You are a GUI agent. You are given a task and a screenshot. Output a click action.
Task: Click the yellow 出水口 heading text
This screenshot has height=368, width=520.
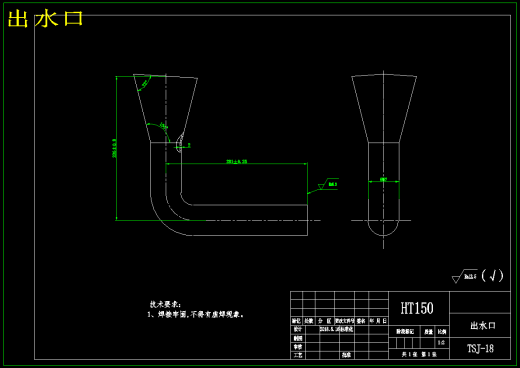click(45, 18)
